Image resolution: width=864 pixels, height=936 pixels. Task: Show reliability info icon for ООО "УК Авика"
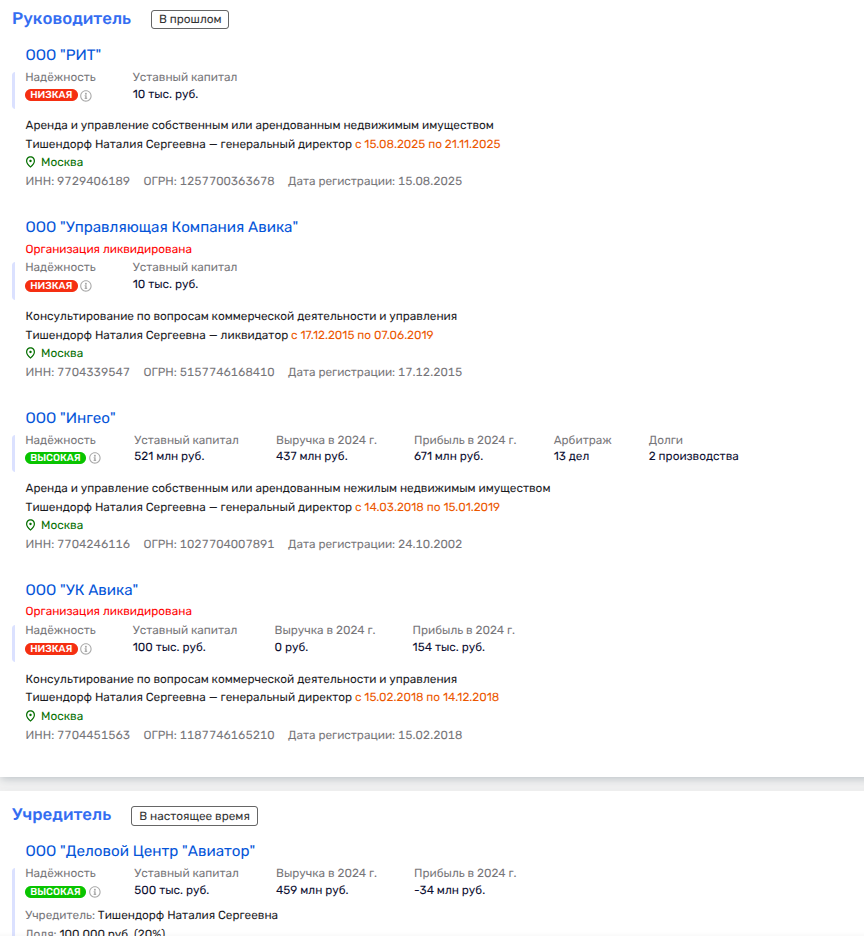pyautogui.click(x=86, y=649)
